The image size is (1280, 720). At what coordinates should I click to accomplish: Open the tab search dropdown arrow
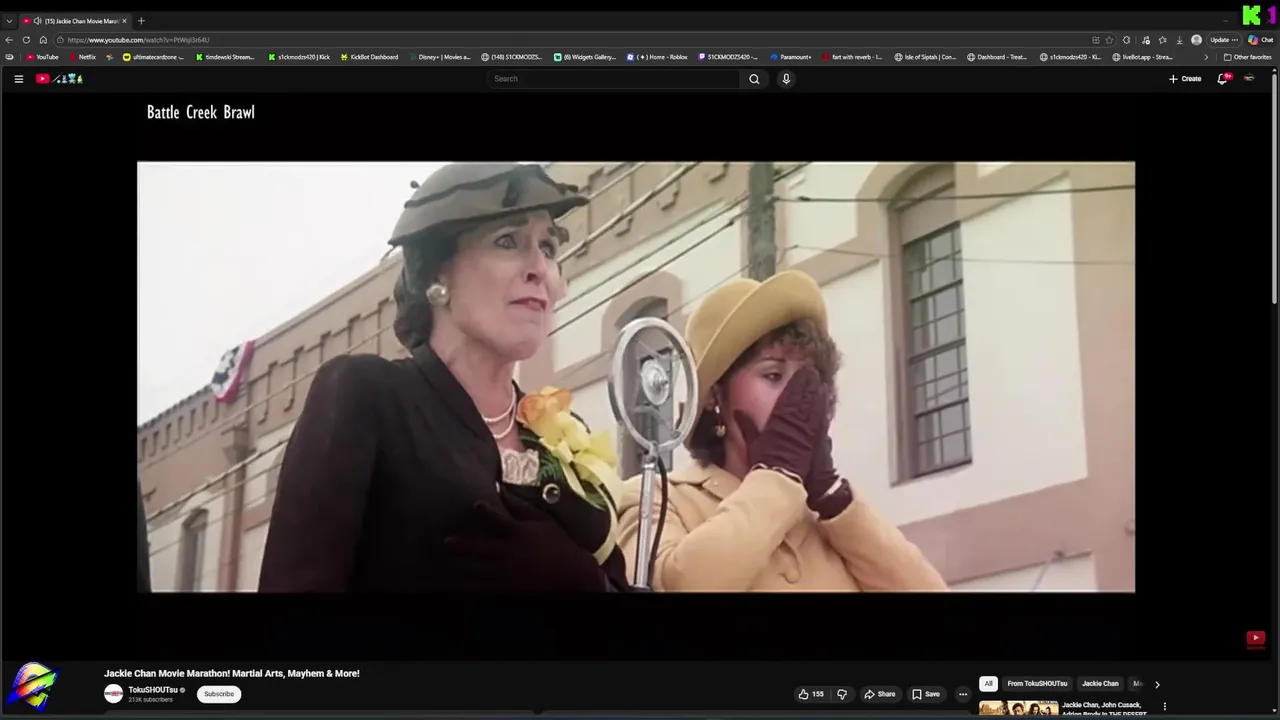coord(9,21)
